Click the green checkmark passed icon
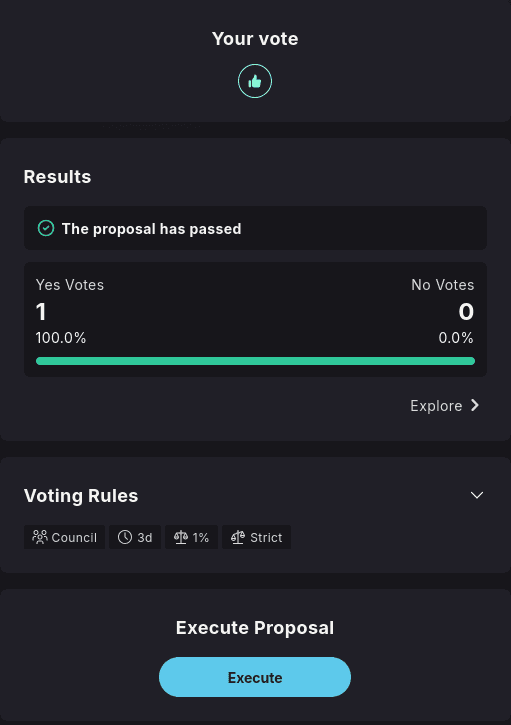Screen dimensions: 511x725 coord(46,228)
